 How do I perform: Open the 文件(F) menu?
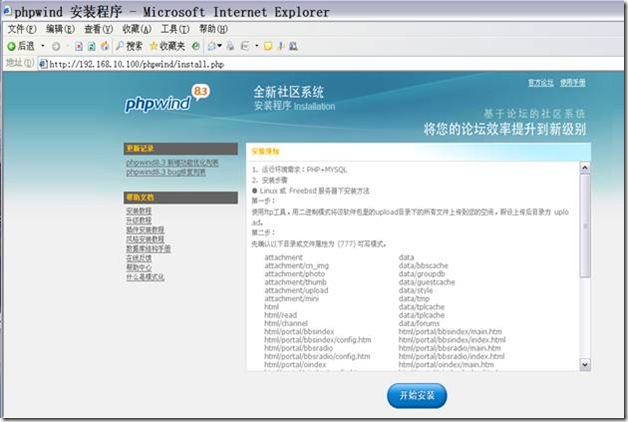(22, 29)
